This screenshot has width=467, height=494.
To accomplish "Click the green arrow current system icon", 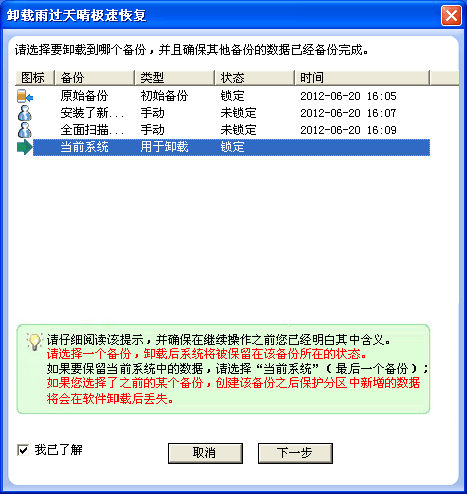I will (x=25, y=147).
